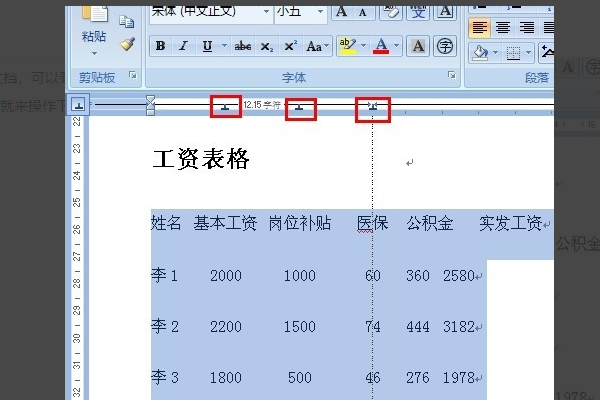
Task: Select center alignment icon
Action: (503, 28)
